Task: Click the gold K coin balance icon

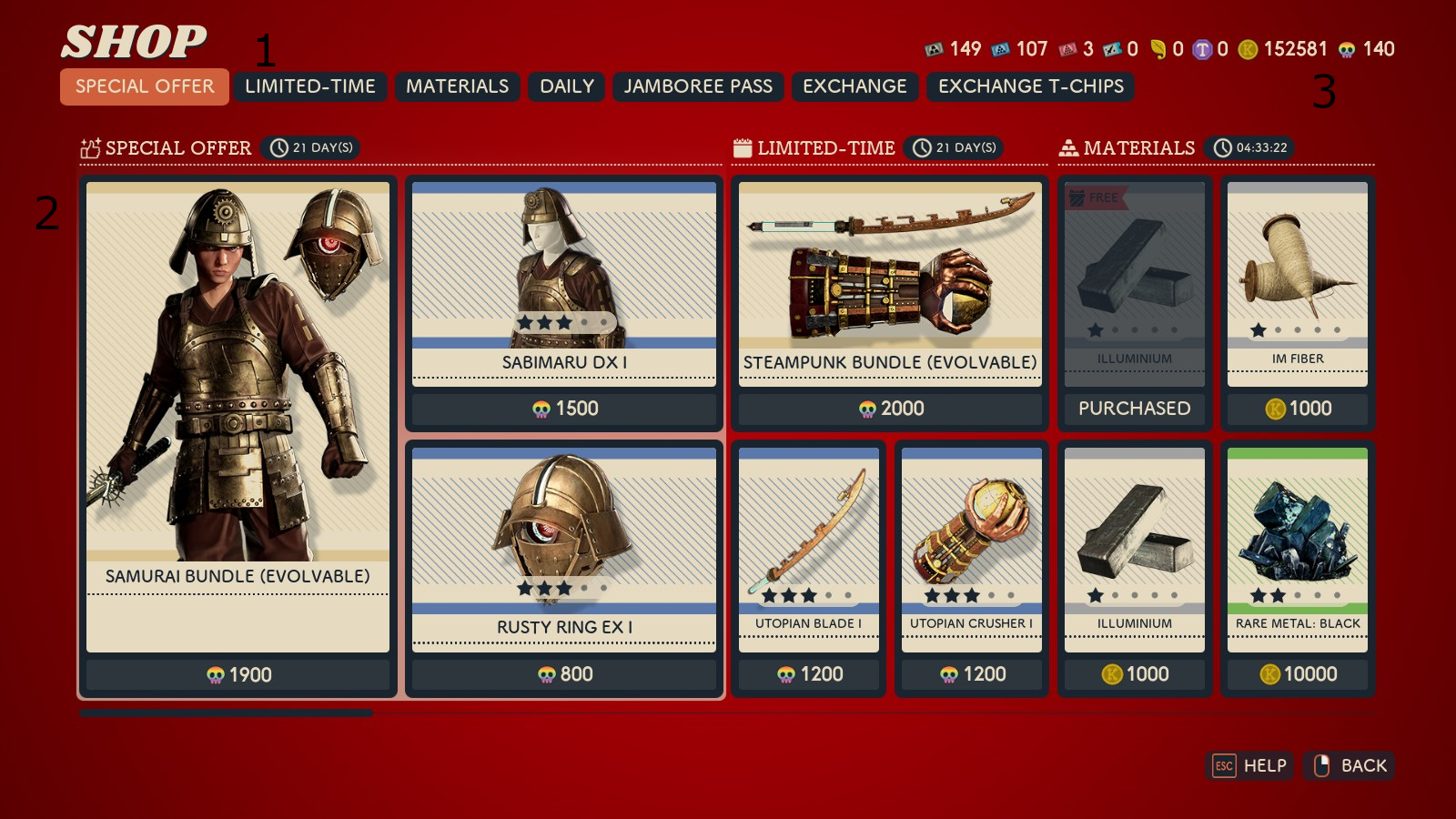Action: [x=1249, y=49]
